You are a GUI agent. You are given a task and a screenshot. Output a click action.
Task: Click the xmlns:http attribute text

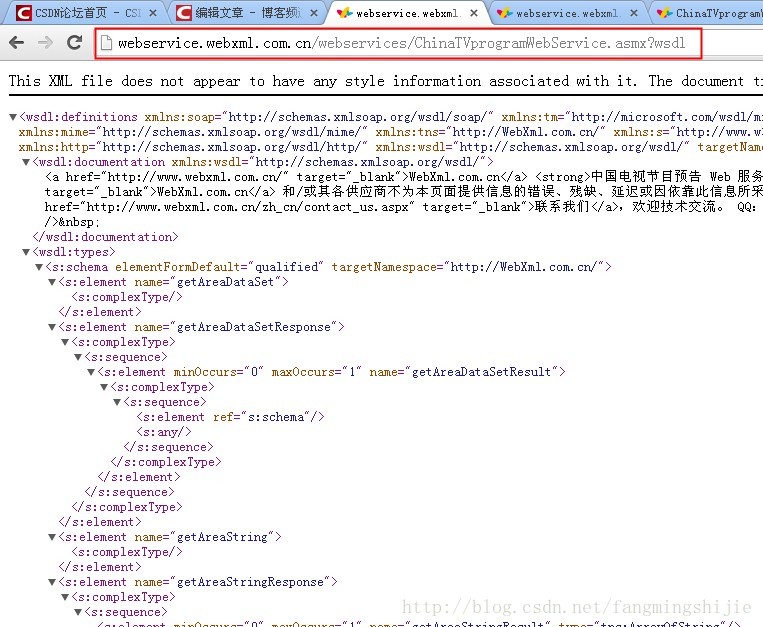click(x=193, y=147)
